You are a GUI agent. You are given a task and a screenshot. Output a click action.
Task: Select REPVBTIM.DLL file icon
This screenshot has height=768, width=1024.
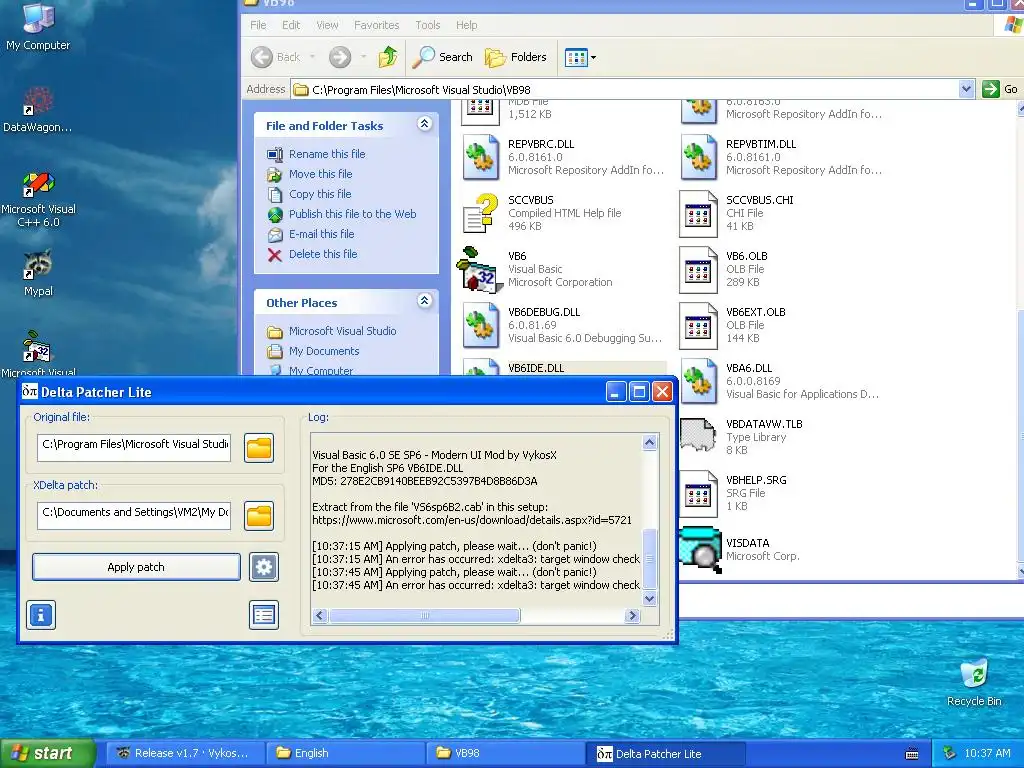(698, 157)
